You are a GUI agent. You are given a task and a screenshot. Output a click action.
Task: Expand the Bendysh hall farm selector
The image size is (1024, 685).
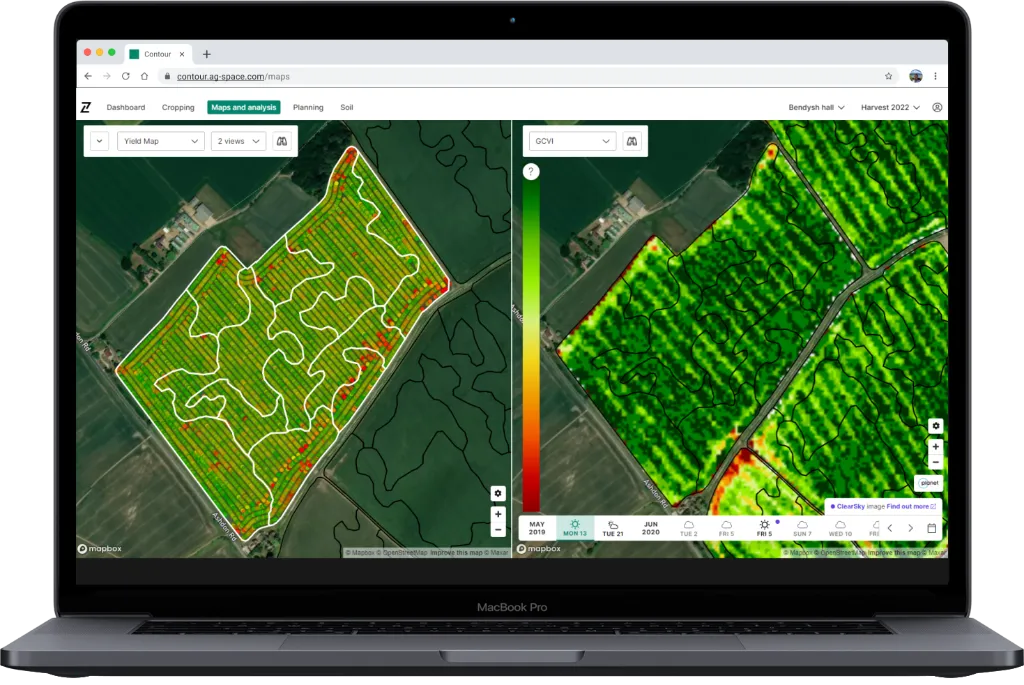pyautogui.click(x=816, y=107)
